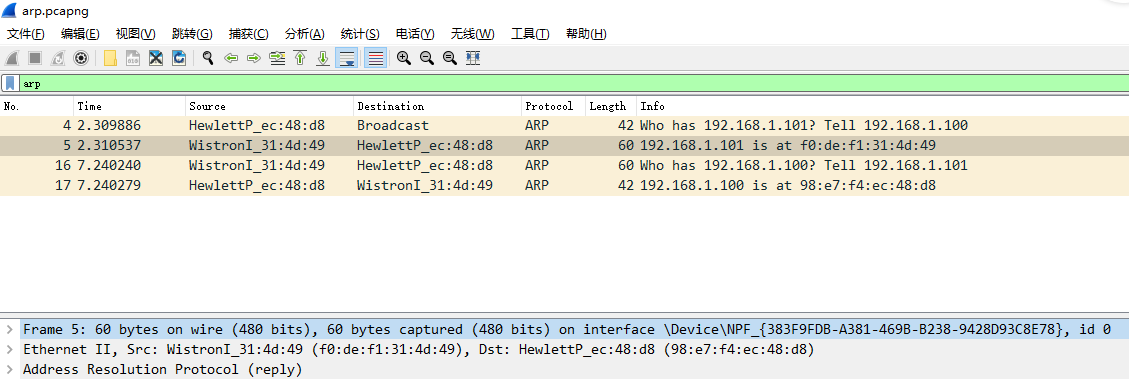This screenshot has width=1129, height=390.
Task: Zoom in on packet list text
Action: (x=404, y=58)
